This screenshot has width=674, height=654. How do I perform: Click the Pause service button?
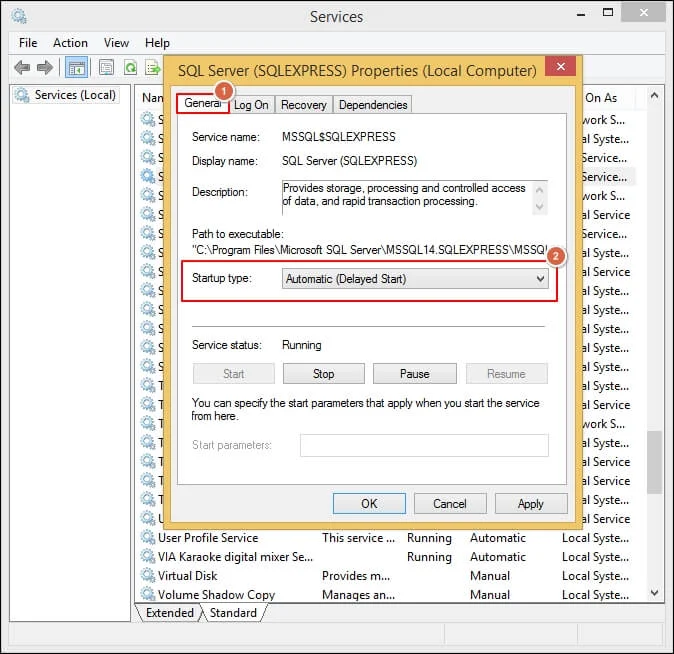[x=414, y=374]
